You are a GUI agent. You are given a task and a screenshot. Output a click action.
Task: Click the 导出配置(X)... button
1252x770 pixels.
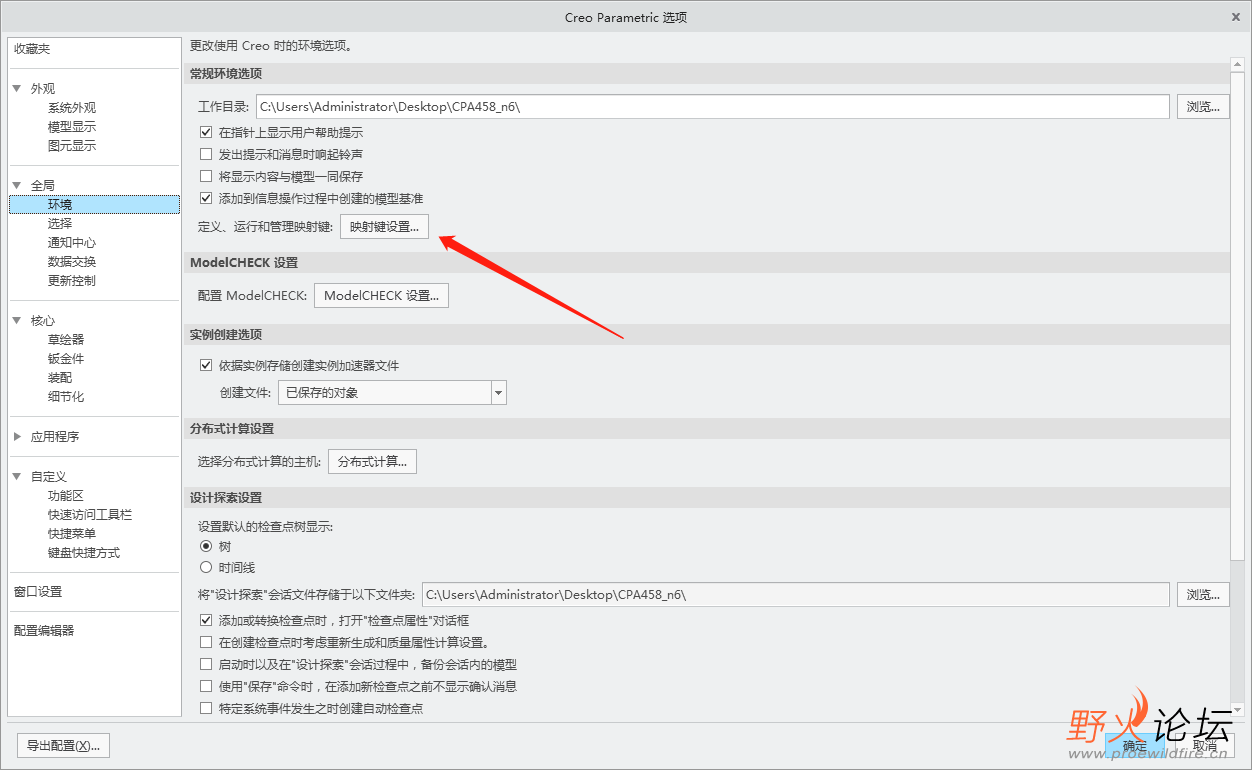64,745
